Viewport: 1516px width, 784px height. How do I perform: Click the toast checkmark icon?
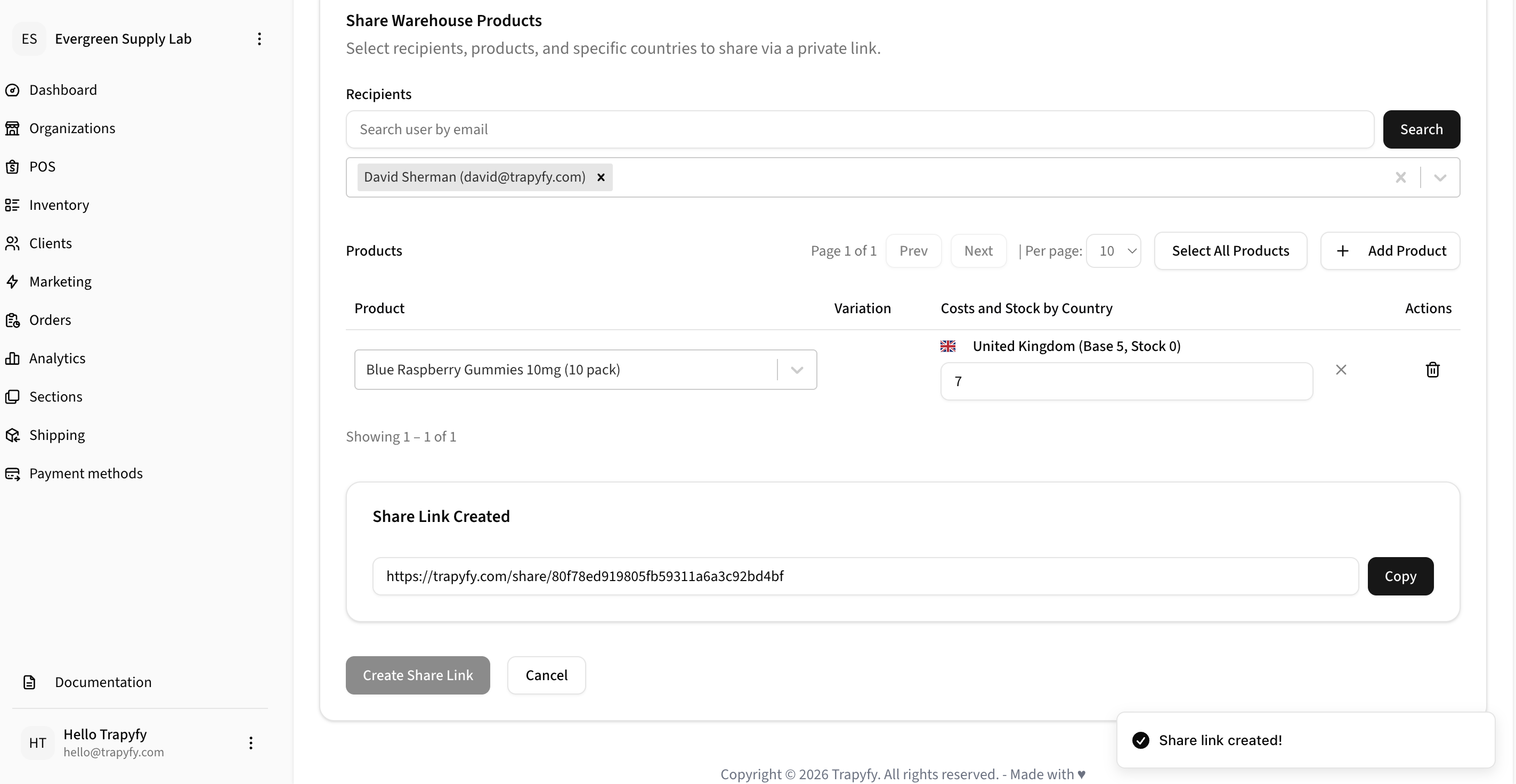point(1140,740)
